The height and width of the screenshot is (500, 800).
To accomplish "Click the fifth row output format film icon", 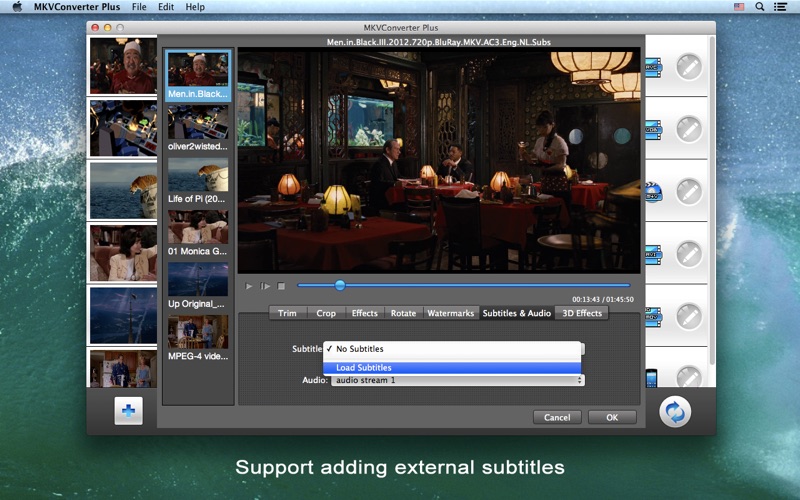I will (x=654, y=316).
